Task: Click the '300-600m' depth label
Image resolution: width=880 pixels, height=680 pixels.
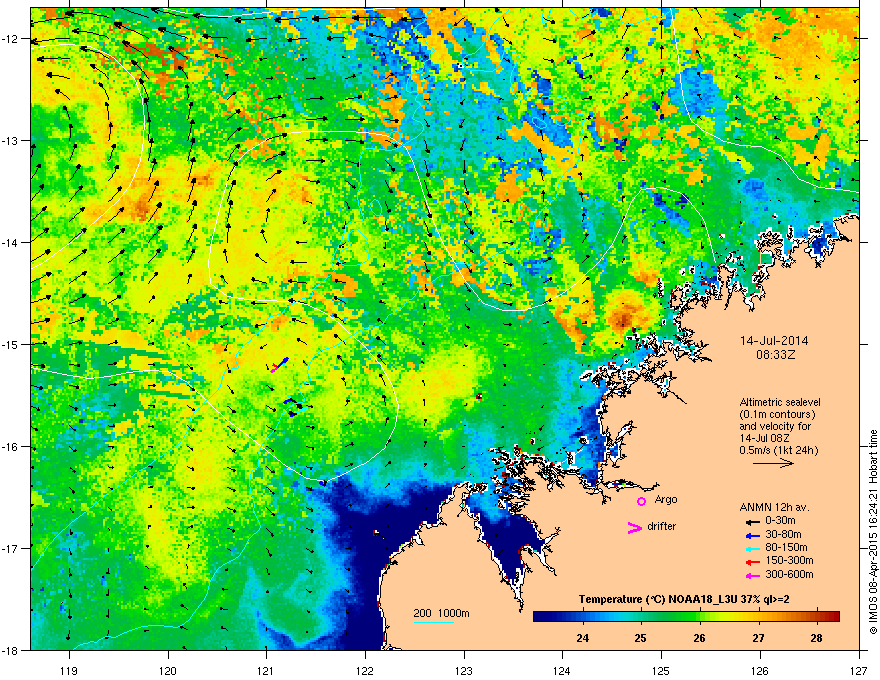Action: [x=789, y=575]
